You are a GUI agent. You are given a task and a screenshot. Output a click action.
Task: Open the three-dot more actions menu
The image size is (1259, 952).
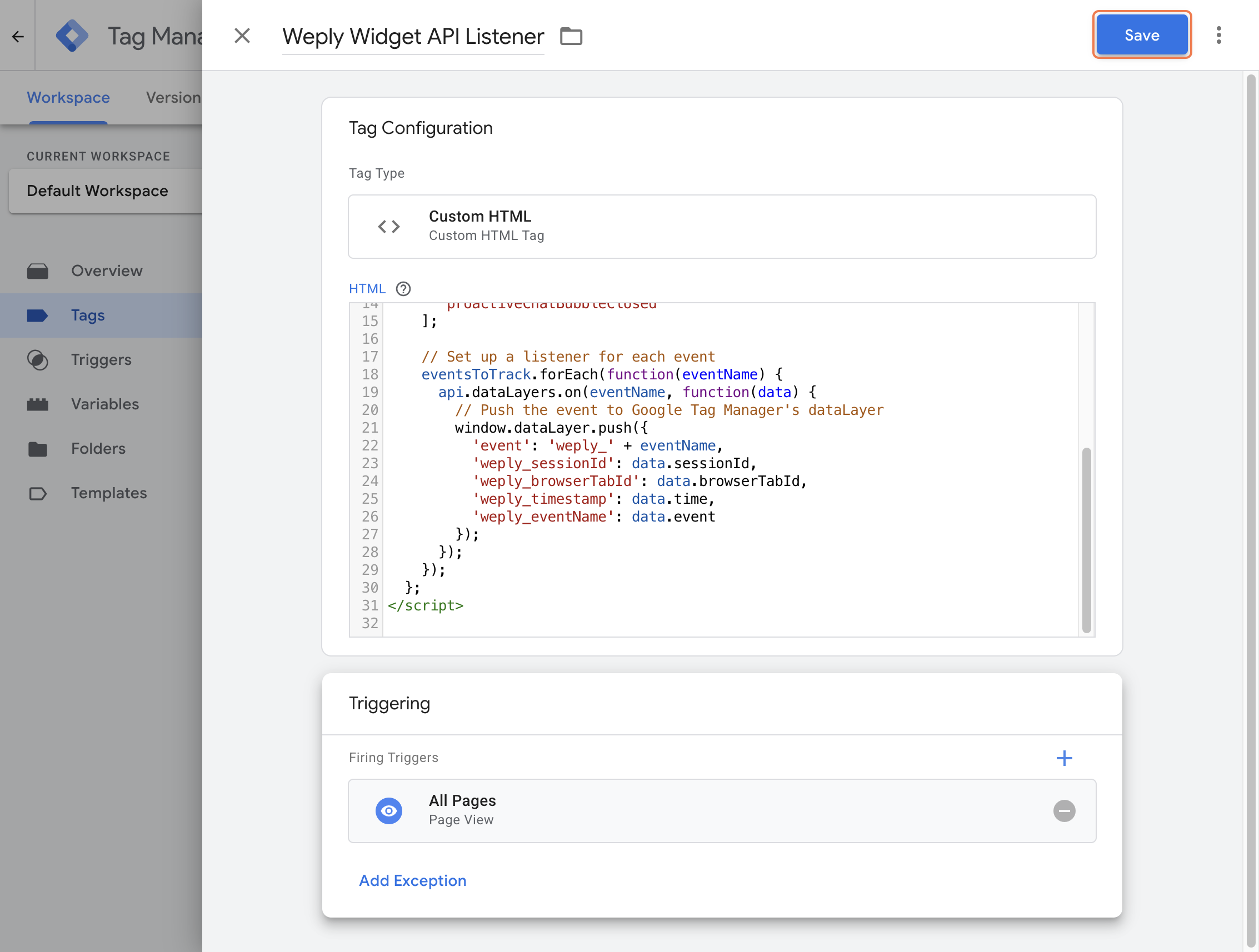click(x=1218, y=36)
